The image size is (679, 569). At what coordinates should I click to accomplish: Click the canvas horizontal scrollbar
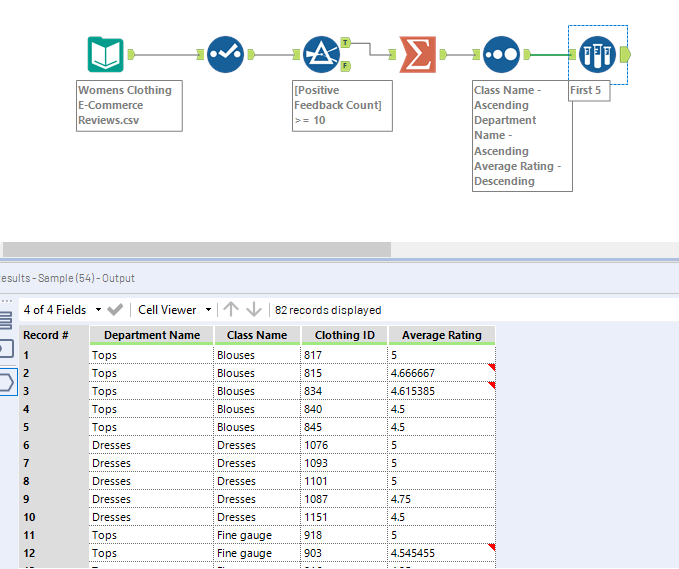click(195, 249)
